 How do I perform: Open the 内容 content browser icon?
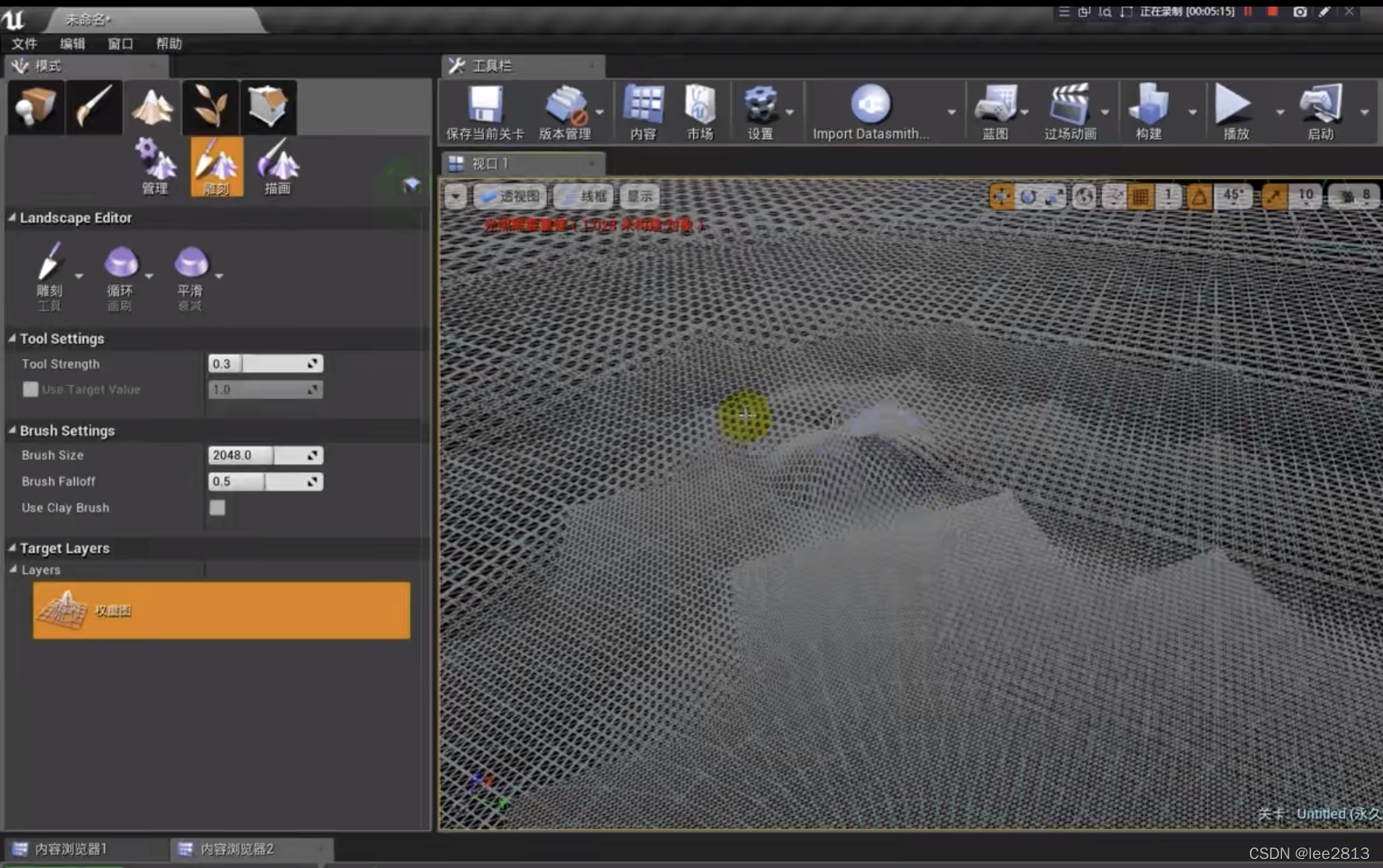coord(643,113)
